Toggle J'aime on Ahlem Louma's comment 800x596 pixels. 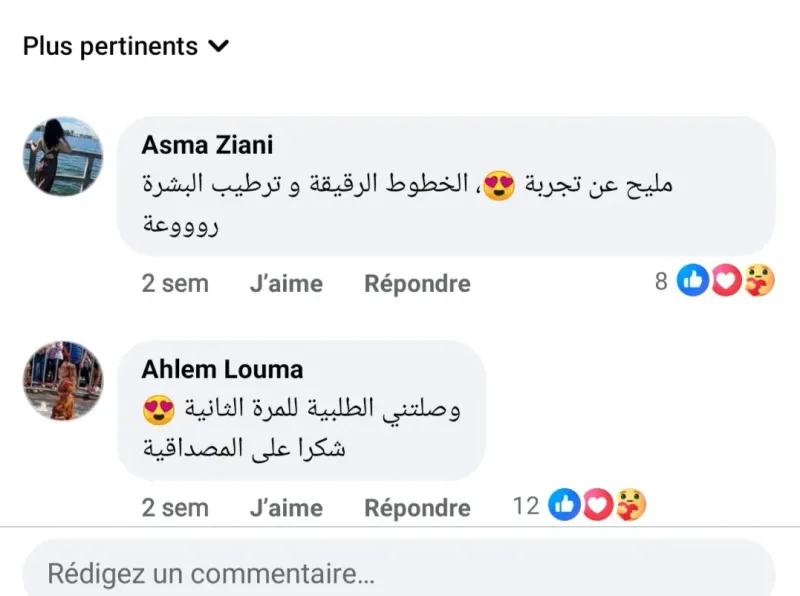click(285, 508)
